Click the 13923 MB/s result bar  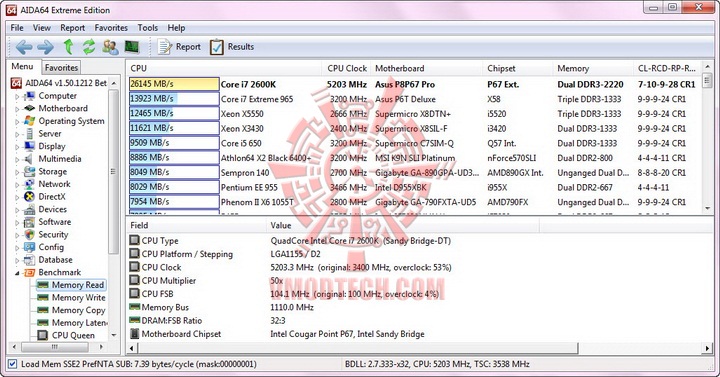tap(174, 99)
